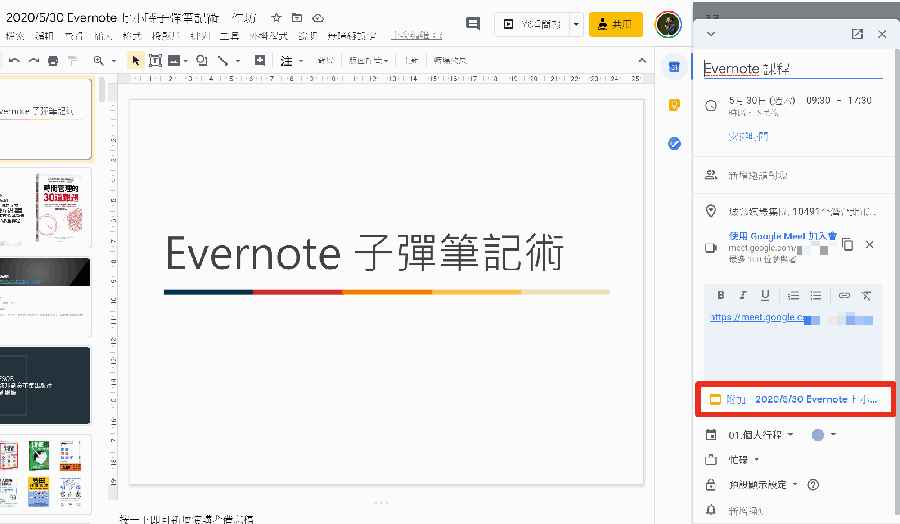Screen dimensions: 900x524
Task: Apply italic in event description
Action: [743, 295]
